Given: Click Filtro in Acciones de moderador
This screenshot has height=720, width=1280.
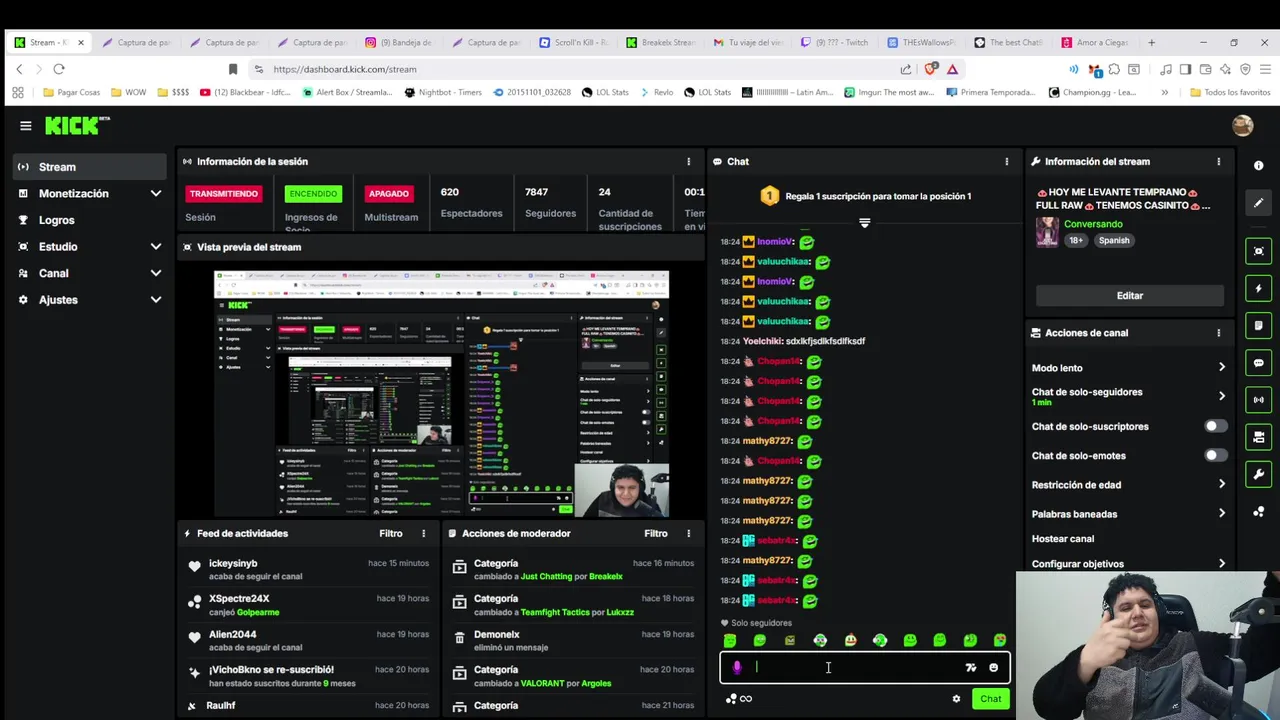Looking at the screenshot, I should click(x=656, y=533).
